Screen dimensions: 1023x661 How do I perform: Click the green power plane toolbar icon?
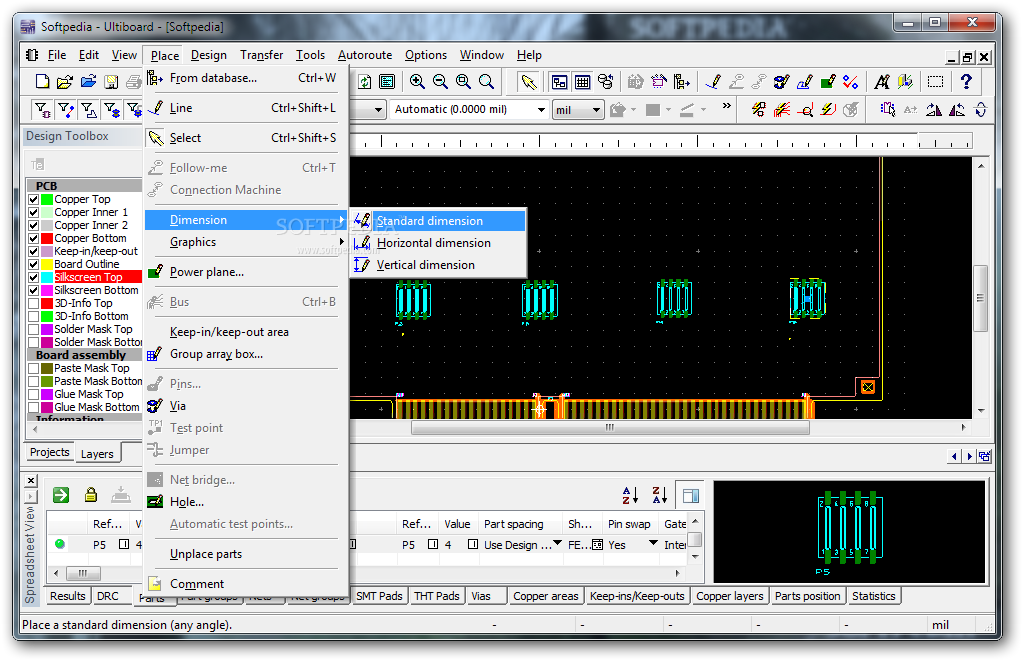(827, 82)
